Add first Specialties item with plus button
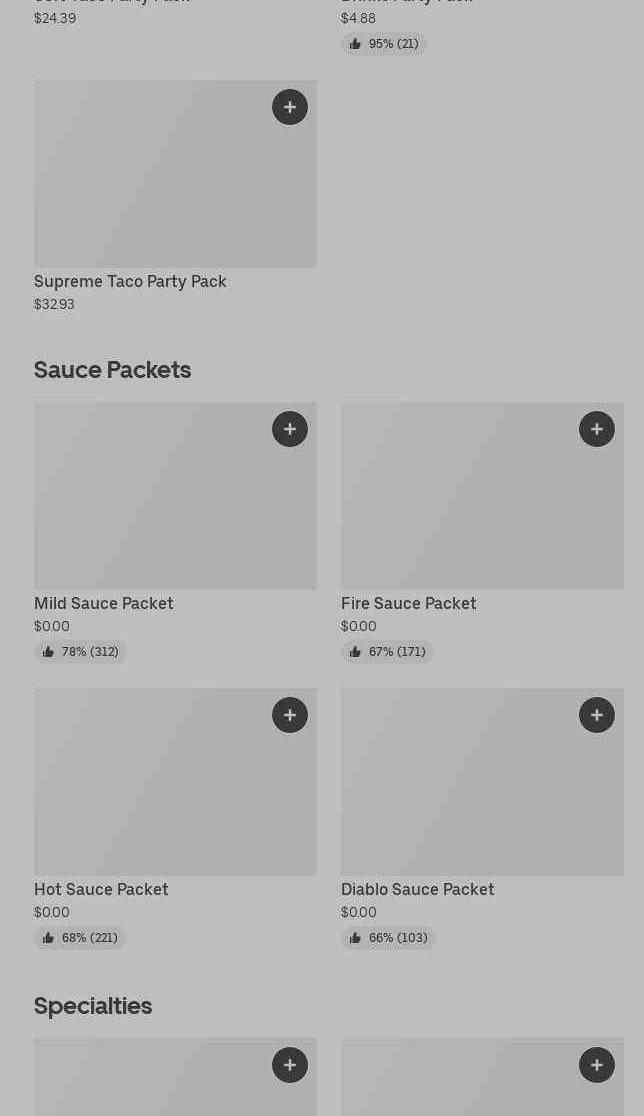Screen dimensions: 644x1116 tap(290, 1065)
